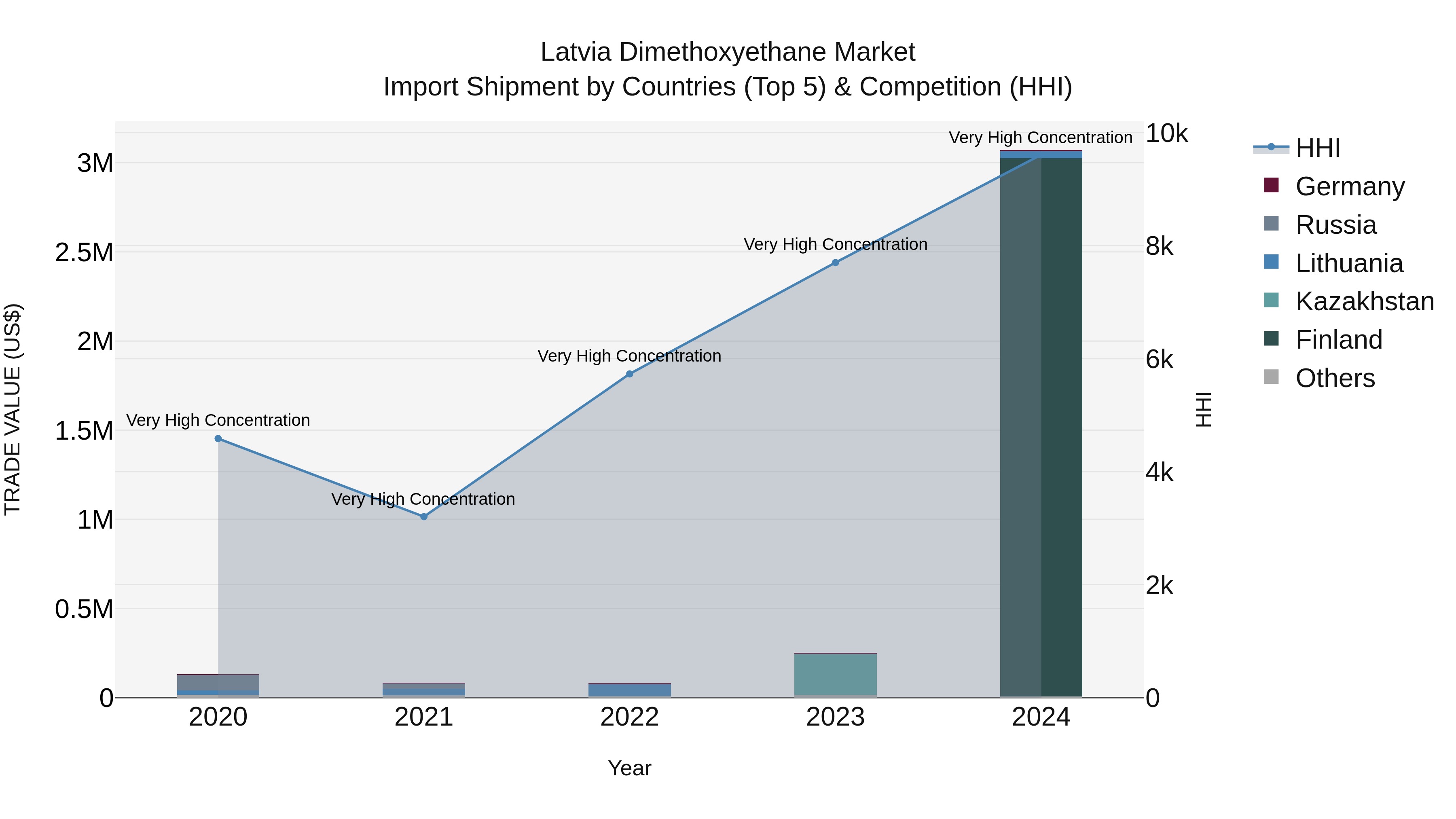Click the 2023 Kazakhstan bar segment
1456x819 pixels.
tap(836, 674)
